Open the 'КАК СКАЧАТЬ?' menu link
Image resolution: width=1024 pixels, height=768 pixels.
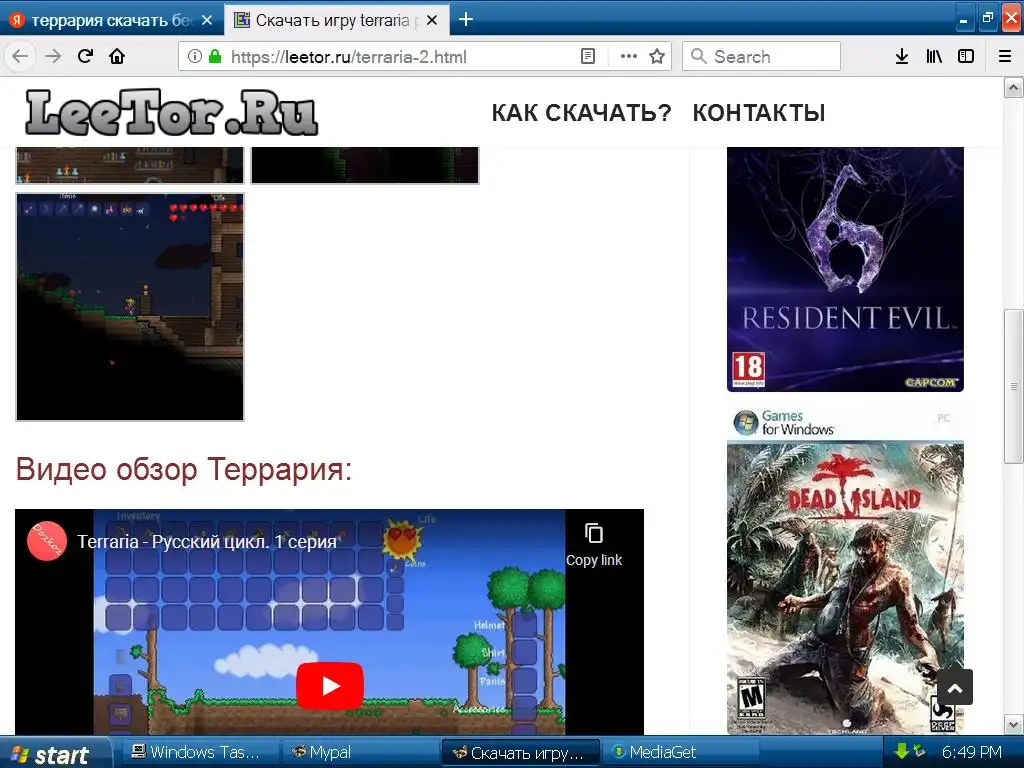[581, 113]
